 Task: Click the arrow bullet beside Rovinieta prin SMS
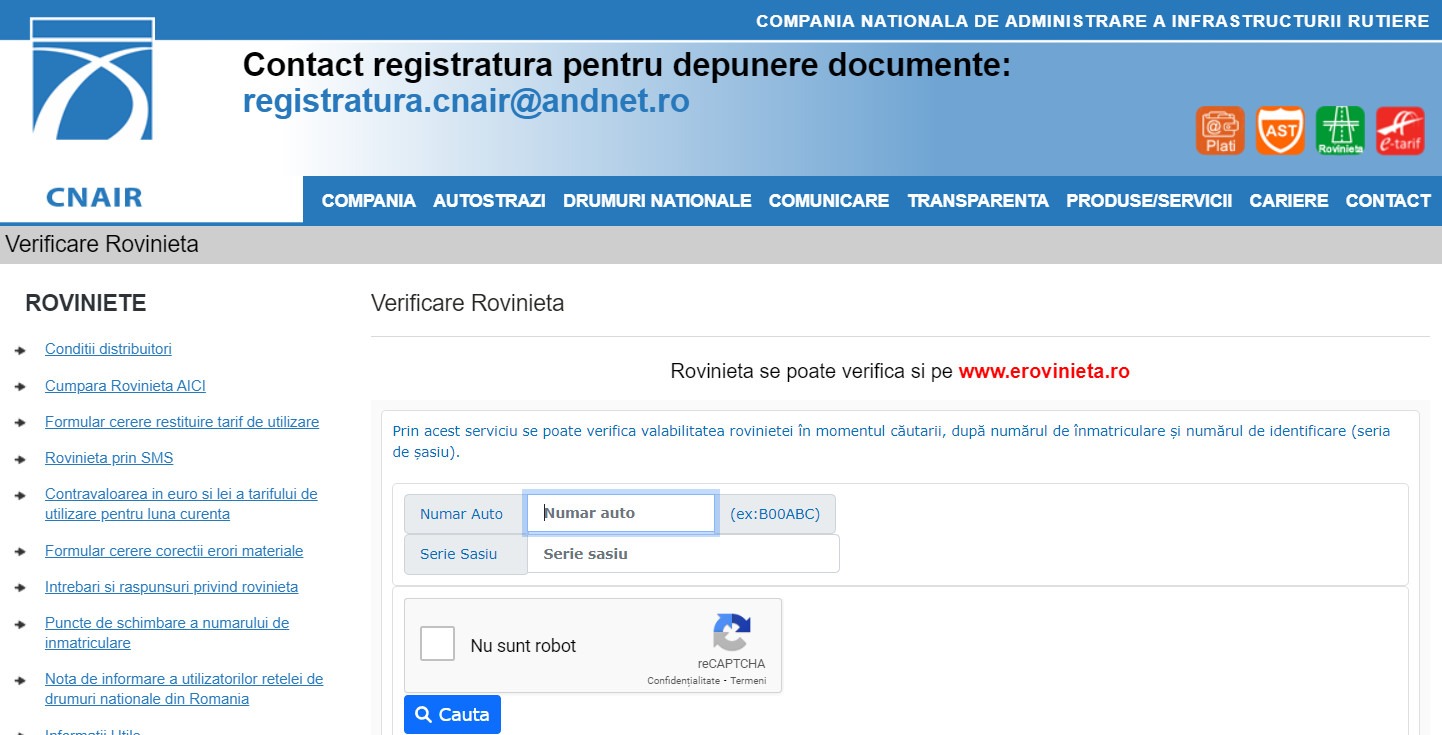coord(20,459)
